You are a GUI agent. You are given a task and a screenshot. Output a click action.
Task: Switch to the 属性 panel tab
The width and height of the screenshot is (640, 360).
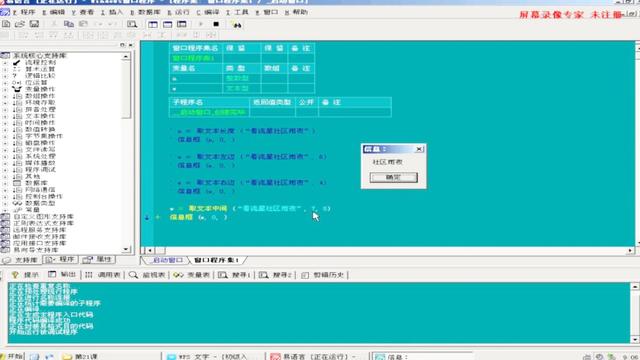(97, 260)
